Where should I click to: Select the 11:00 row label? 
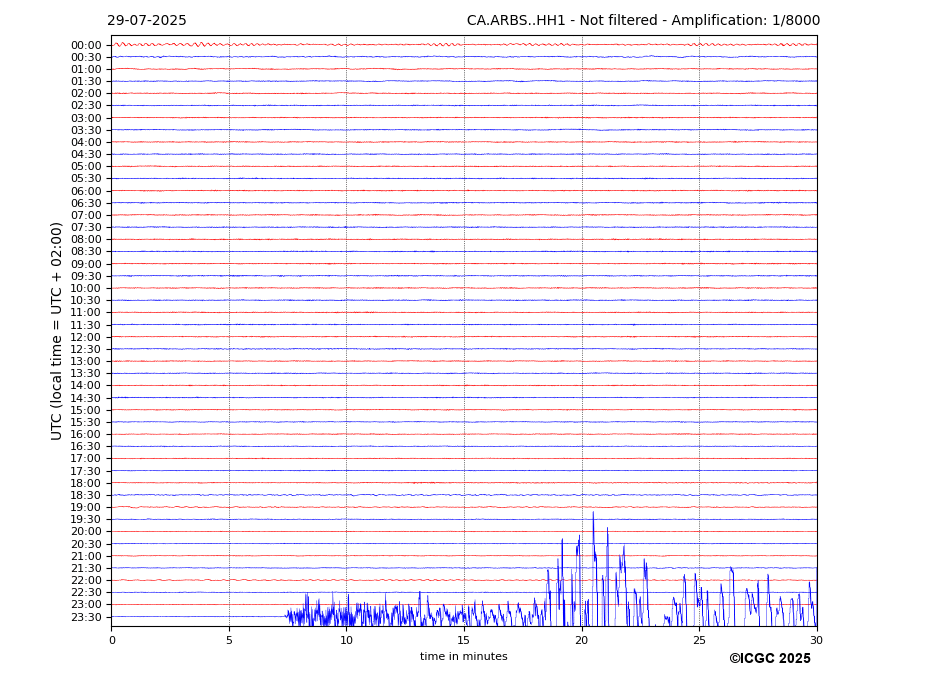click(x=86, y=313)
